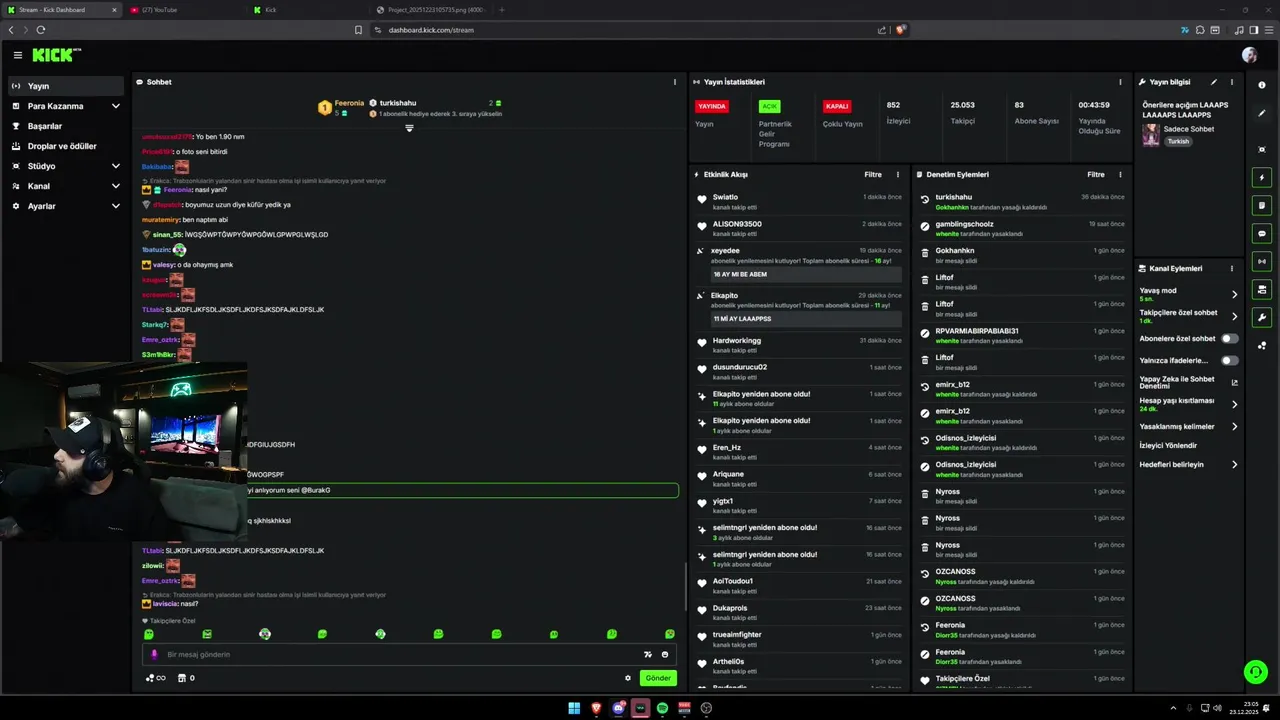Toggle Abonelere özel sohbet switch
The height and width of the screenshot is (720, 1280).
tap(1229, 338)
